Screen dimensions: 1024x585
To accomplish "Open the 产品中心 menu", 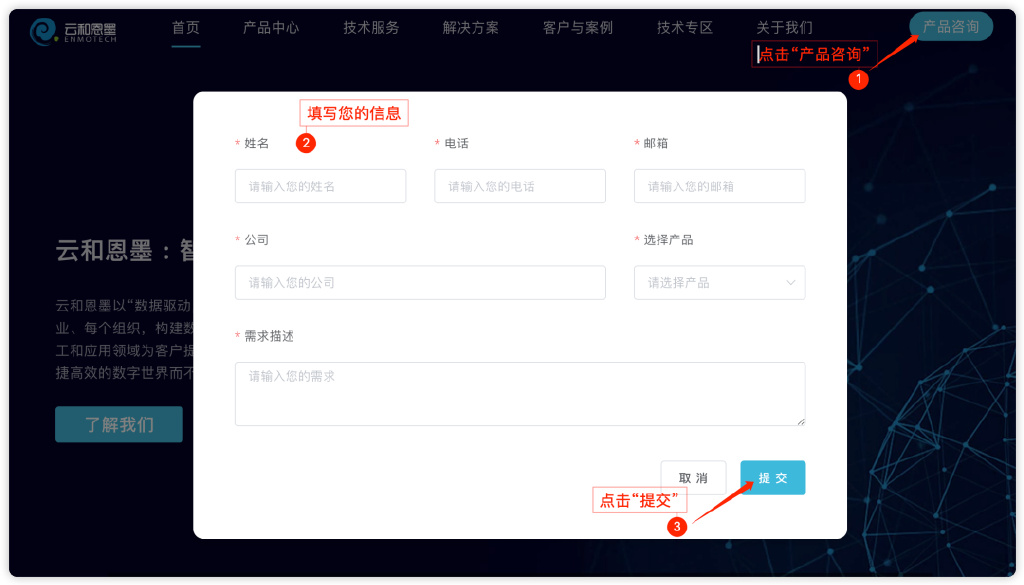I will point(271,27).
